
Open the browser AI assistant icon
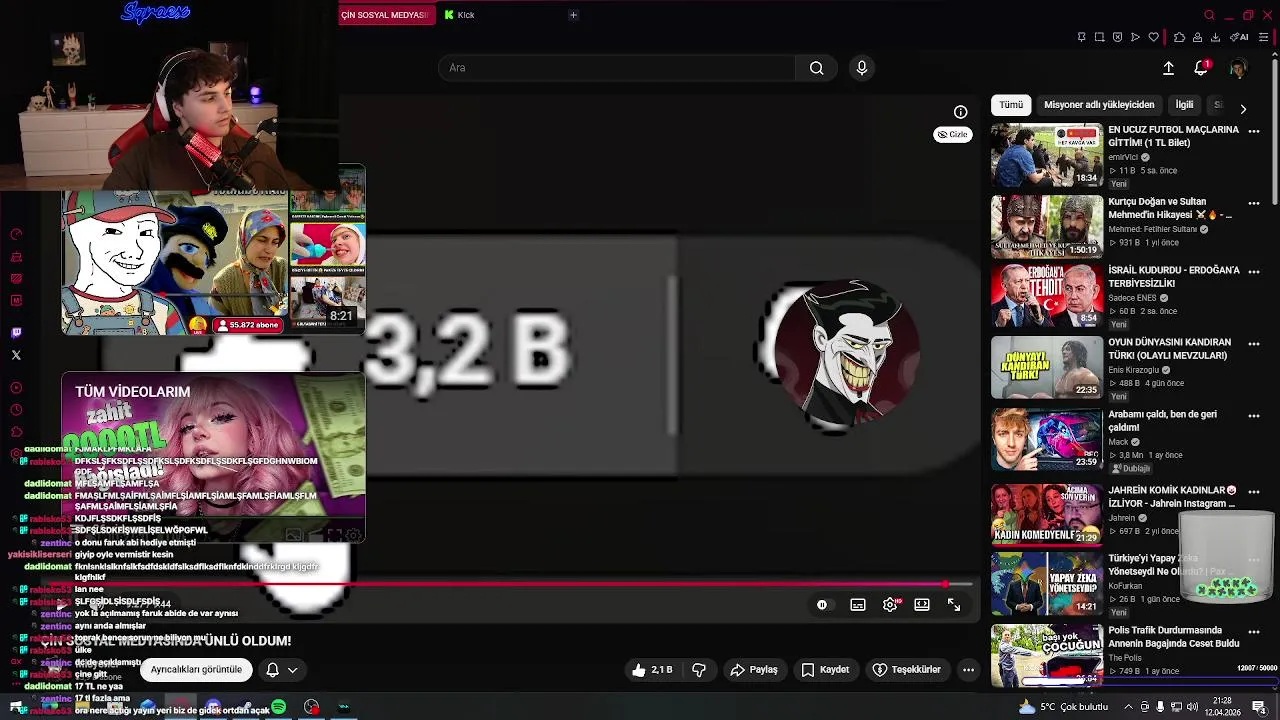[x=1239, y=37]
